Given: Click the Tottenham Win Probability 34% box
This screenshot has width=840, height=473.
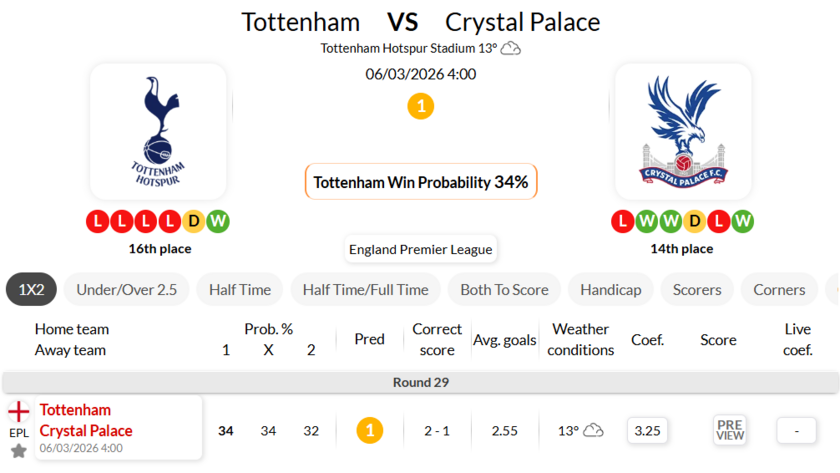Looking at the screenshot, I should 421,182.
